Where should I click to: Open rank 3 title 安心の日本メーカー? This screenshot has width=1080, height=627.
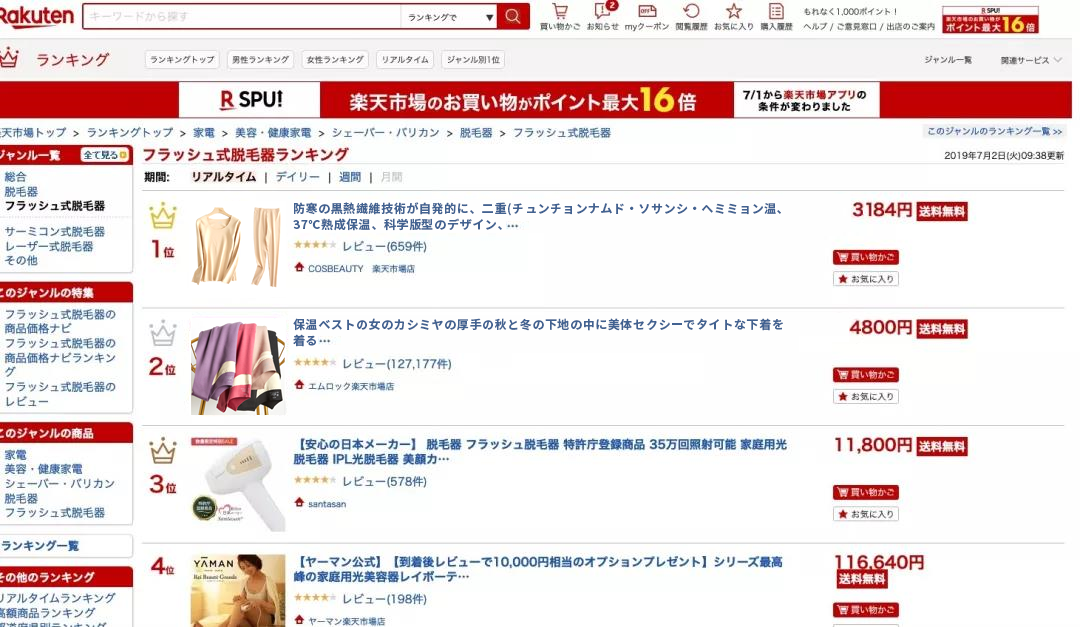click(x=540, y=452)
